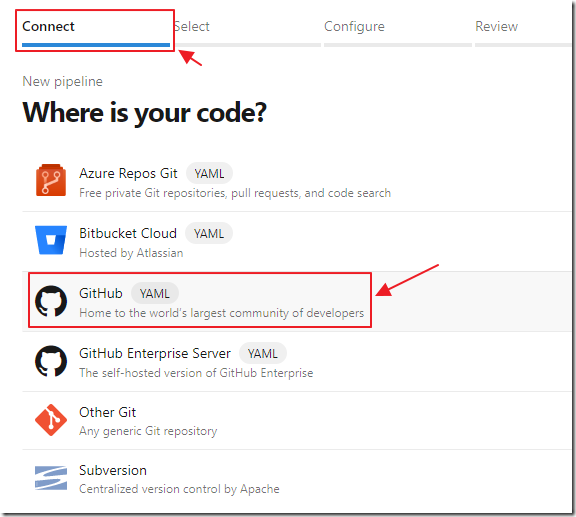Select the Other Git option
Image resolution: width=576 pixels, height=517 pixels.
point(107,412)
